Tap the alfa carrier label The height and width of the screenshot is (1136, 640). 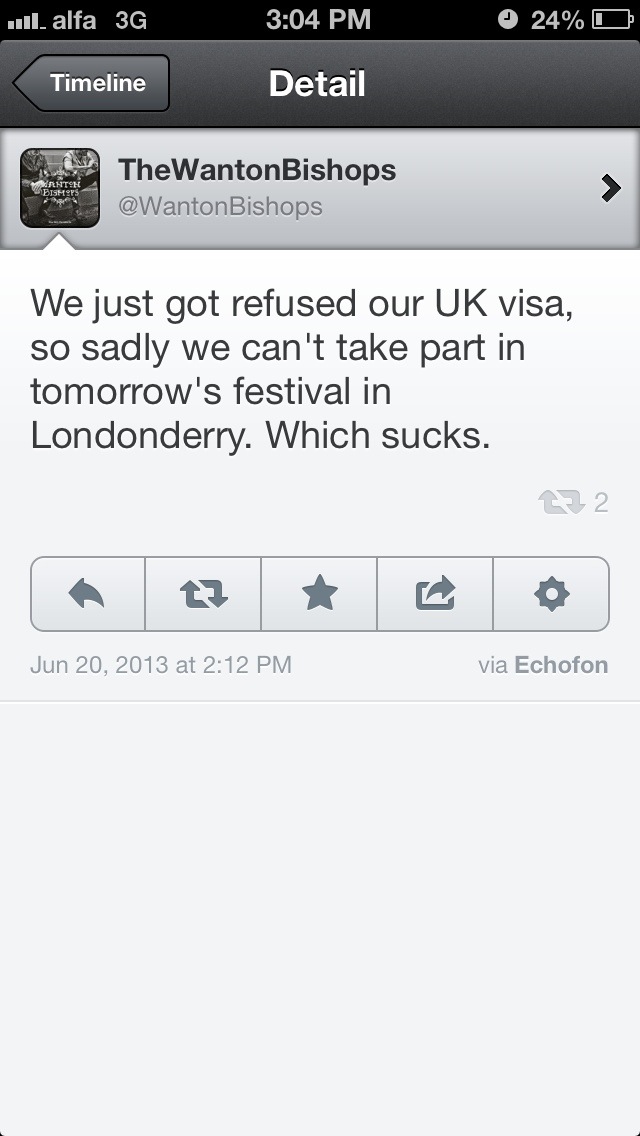[74, 19]
